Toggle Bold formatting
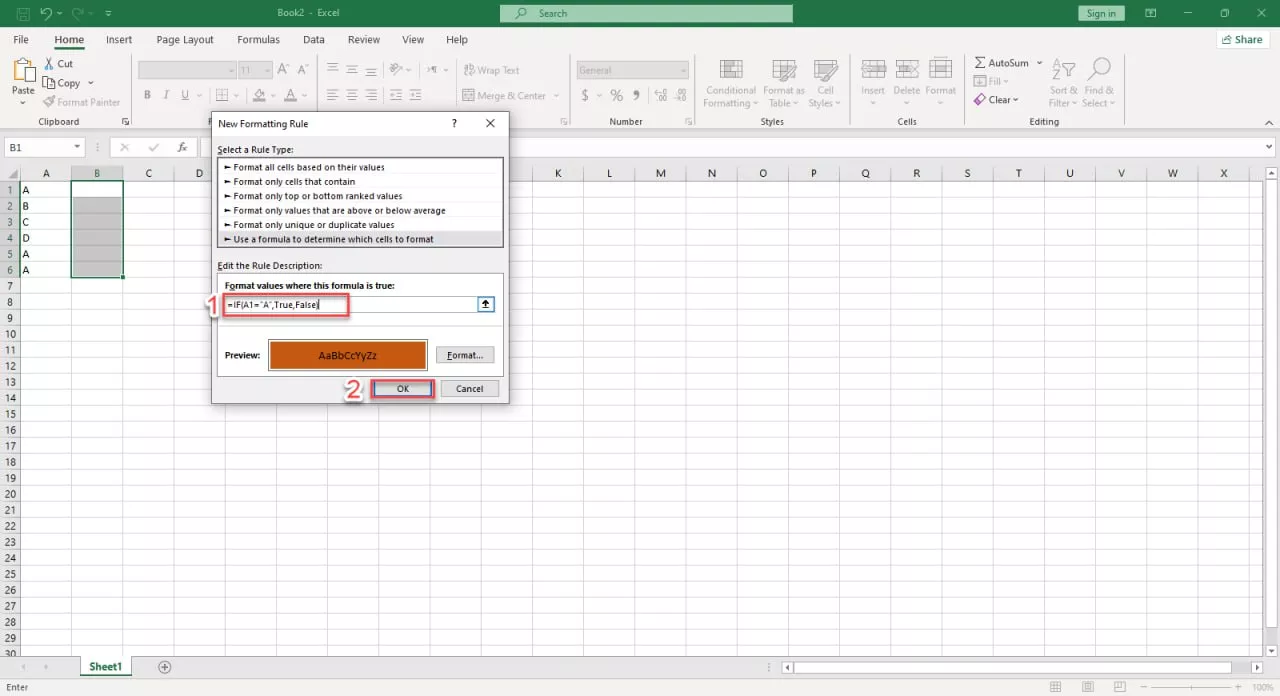1280x696 pixels. (147, 96)
